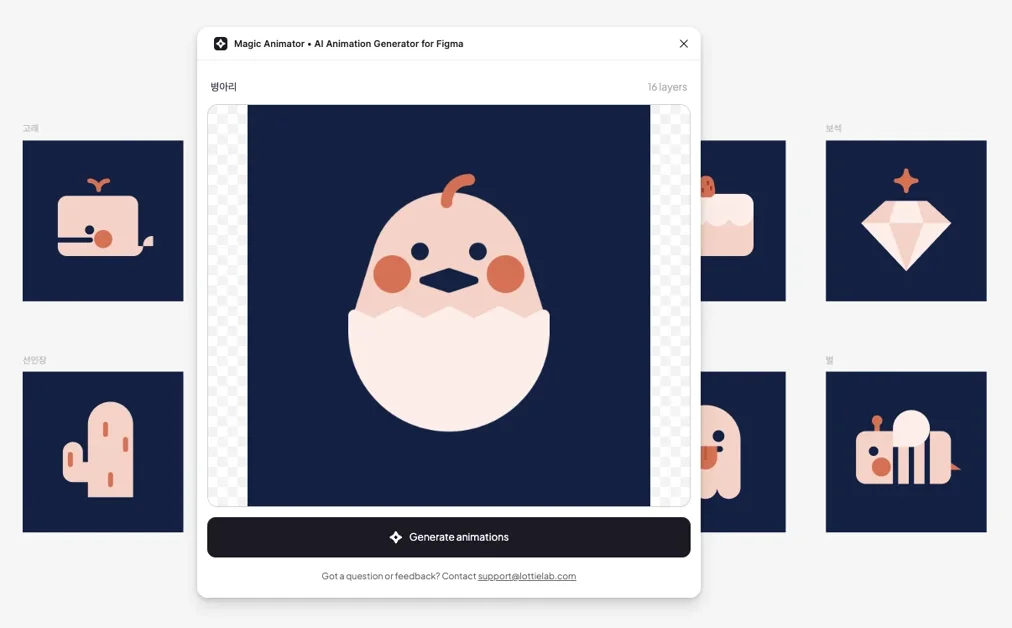
Task: Click the Magic Animator plugin logo icon
Action: [221, 44]
